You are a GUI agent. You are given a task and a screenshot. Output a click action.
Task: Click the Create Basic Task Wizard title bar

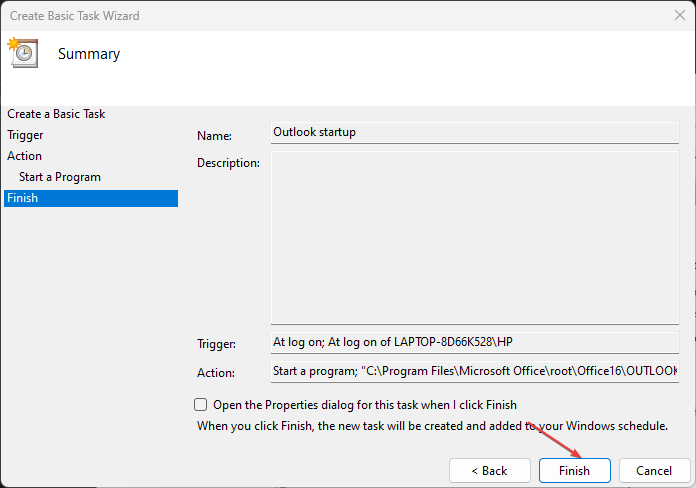point(300,14)
